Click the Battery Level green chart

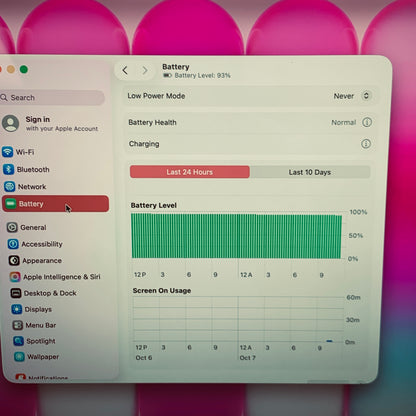click(x=237, y=236)
